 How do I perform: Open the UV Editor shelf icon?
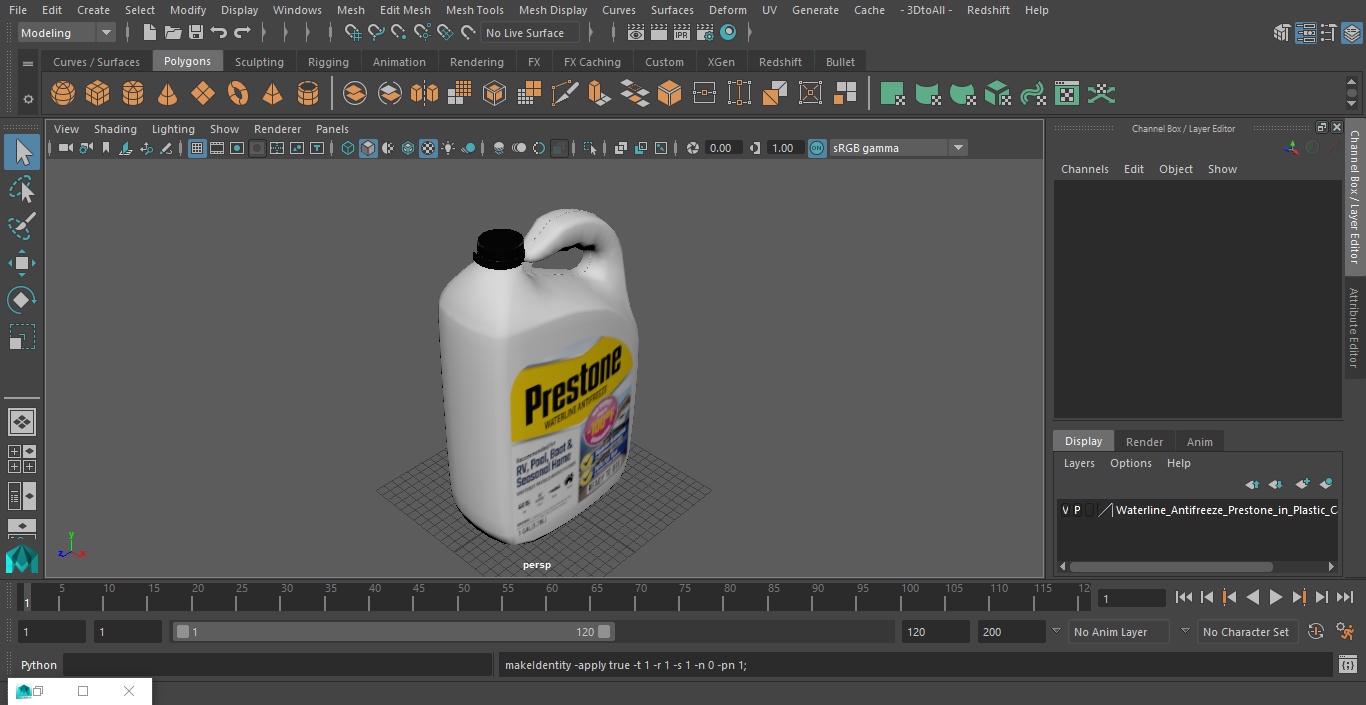point(1067,94)
